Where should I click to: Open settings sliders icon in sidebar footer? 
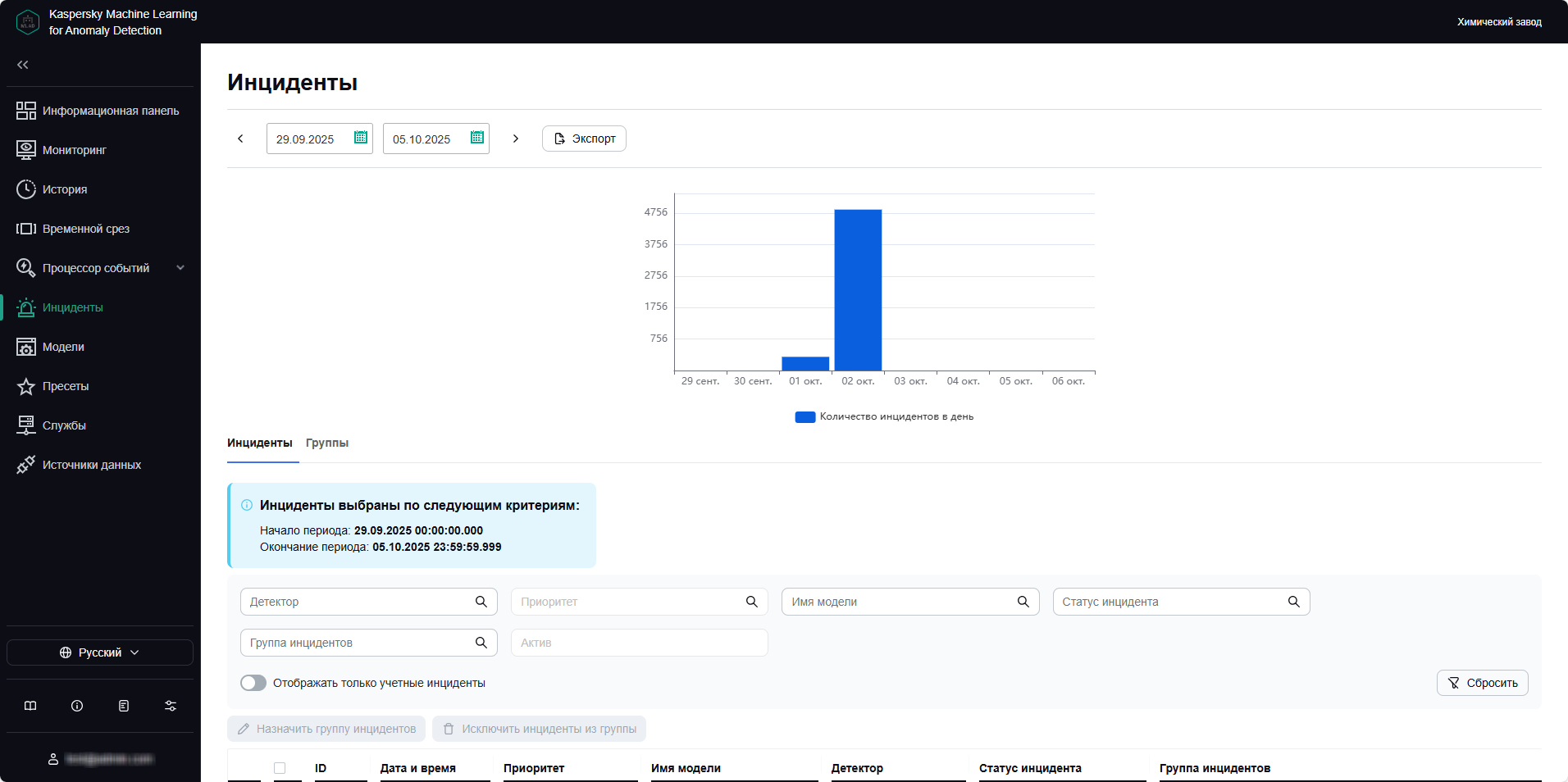point(171,706)
